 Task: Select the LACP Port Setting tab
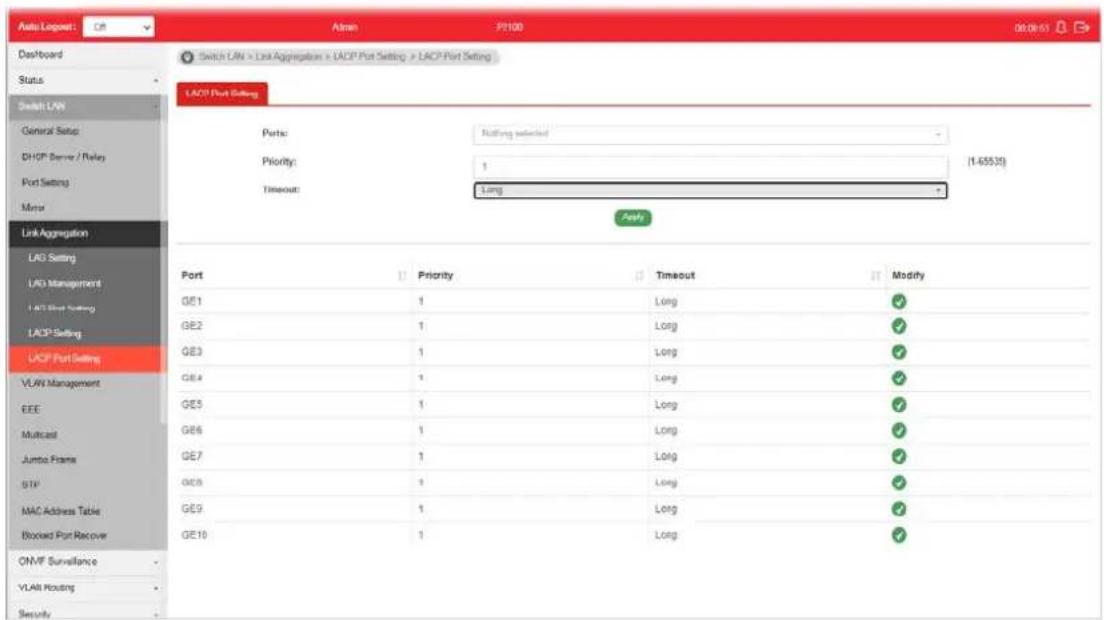coord(222,94)
